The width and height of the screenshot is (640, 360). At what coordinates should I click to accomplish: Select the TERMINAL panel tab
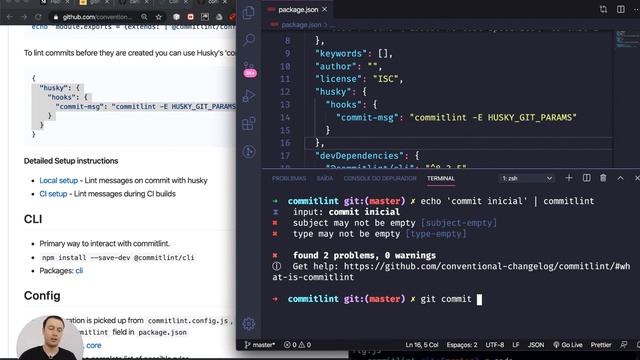tap(441, 178)
